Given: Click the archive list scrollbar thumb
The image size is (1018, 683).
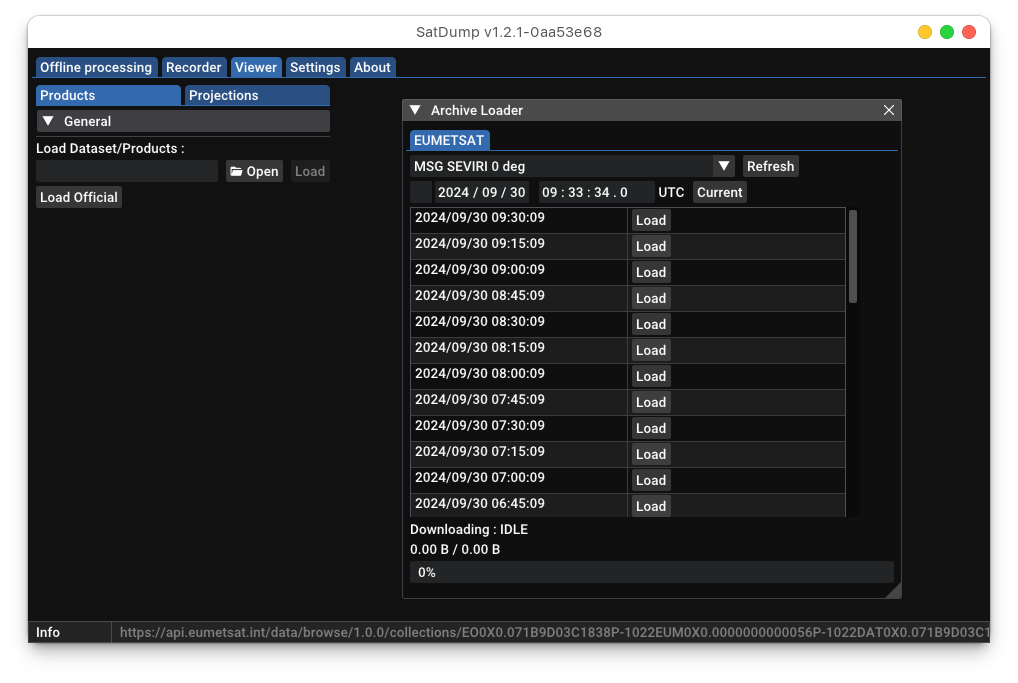Looking at the screenshot, I should pos(853,256).
